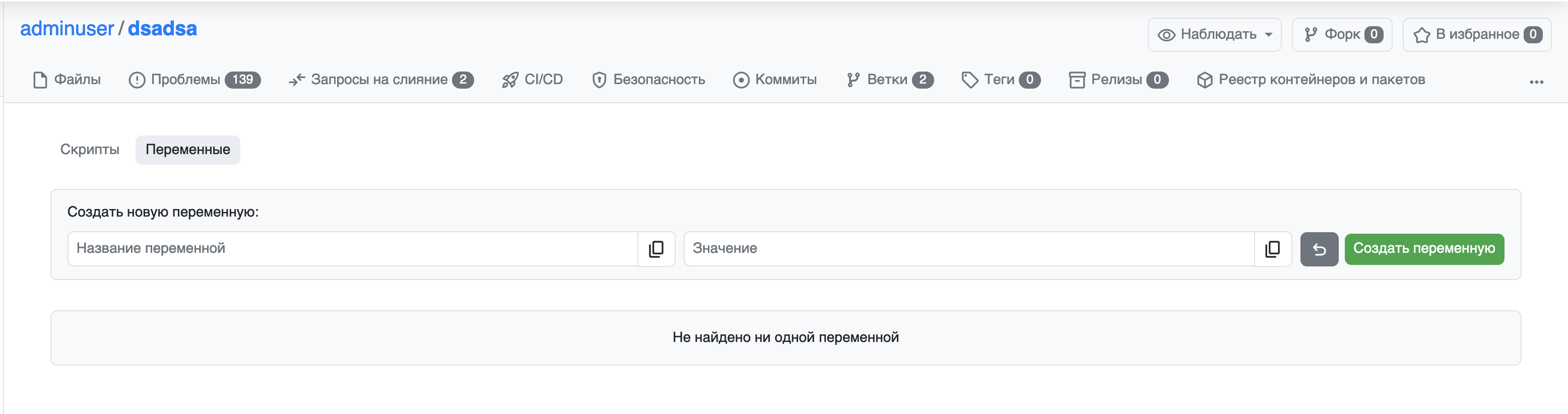Click the 139 issues count badge

pyautogui.click(x=242, y=80)
